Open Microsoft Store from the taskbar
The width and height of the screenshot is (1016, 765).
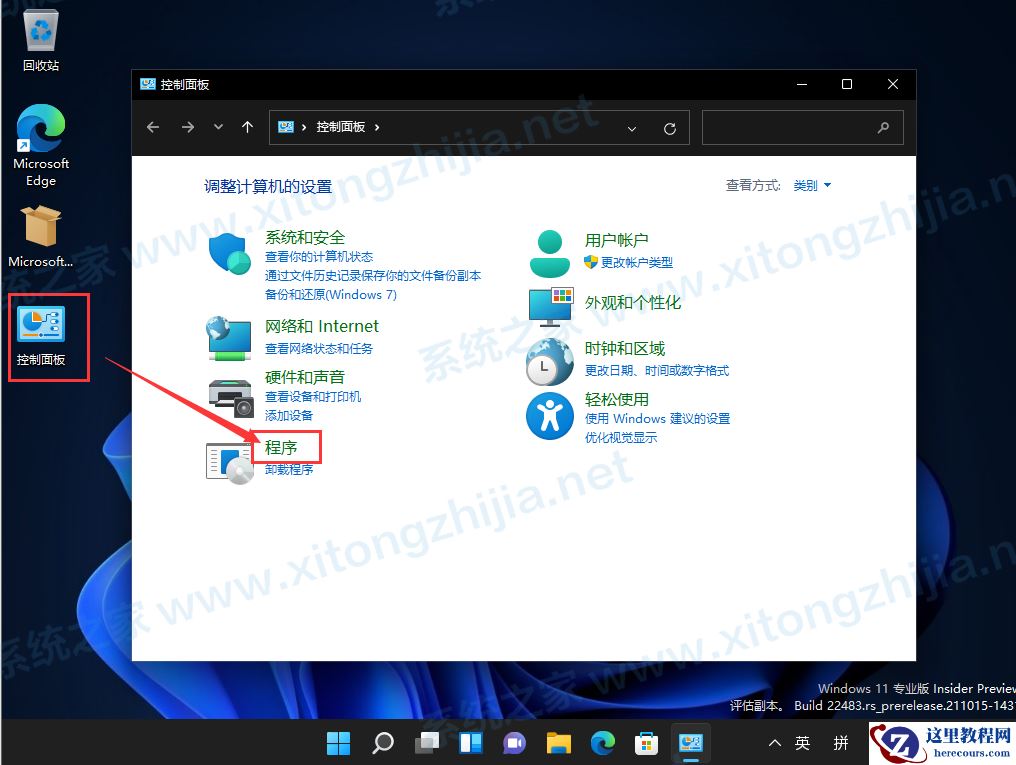[645, 743]
